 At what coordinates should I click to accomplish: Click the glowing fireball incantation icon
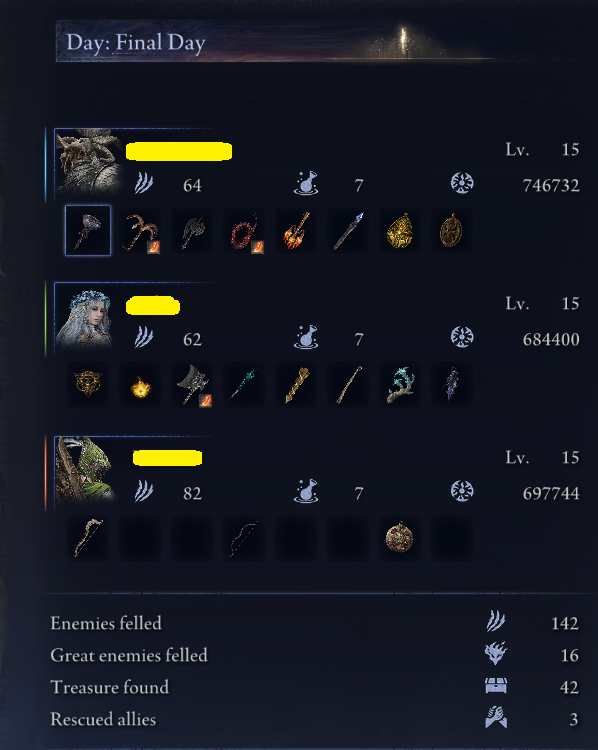click(x=140, y=385)
